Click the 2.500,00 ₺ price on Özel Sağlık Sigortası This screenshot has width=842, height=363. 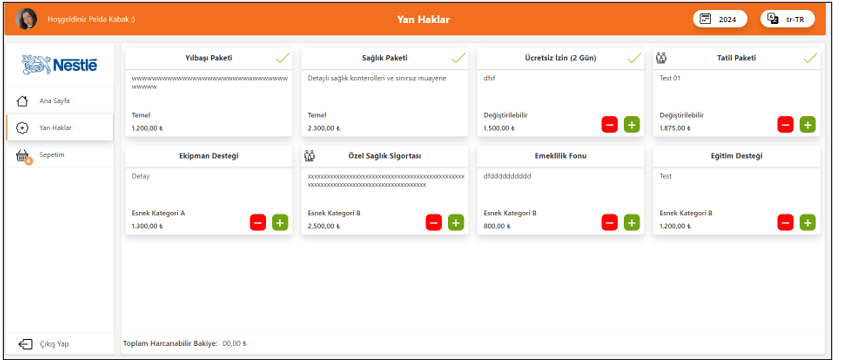click(324, 226)
